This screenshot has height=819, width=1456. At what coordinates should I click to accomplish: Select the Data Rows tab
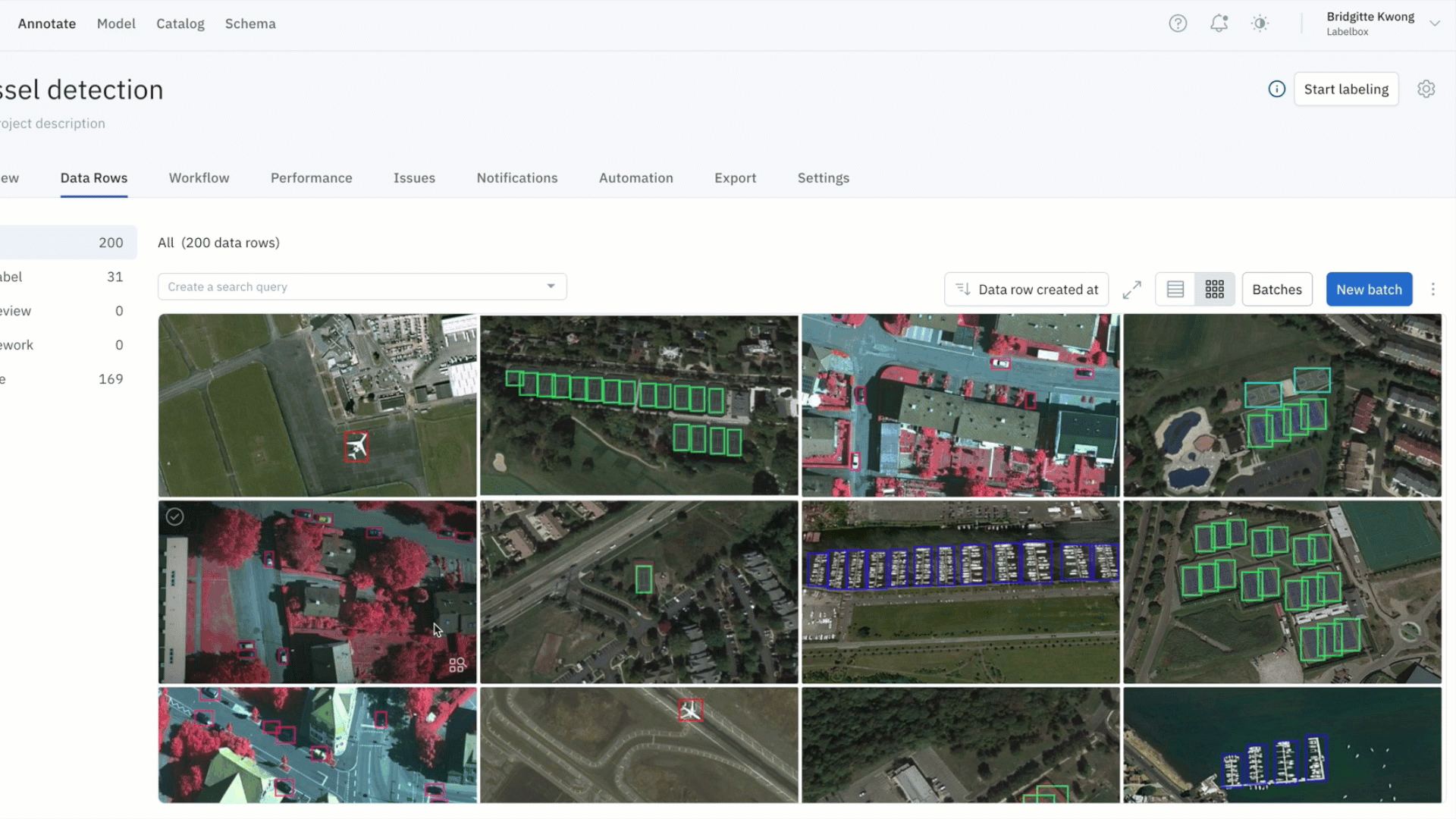click(94, 178)
